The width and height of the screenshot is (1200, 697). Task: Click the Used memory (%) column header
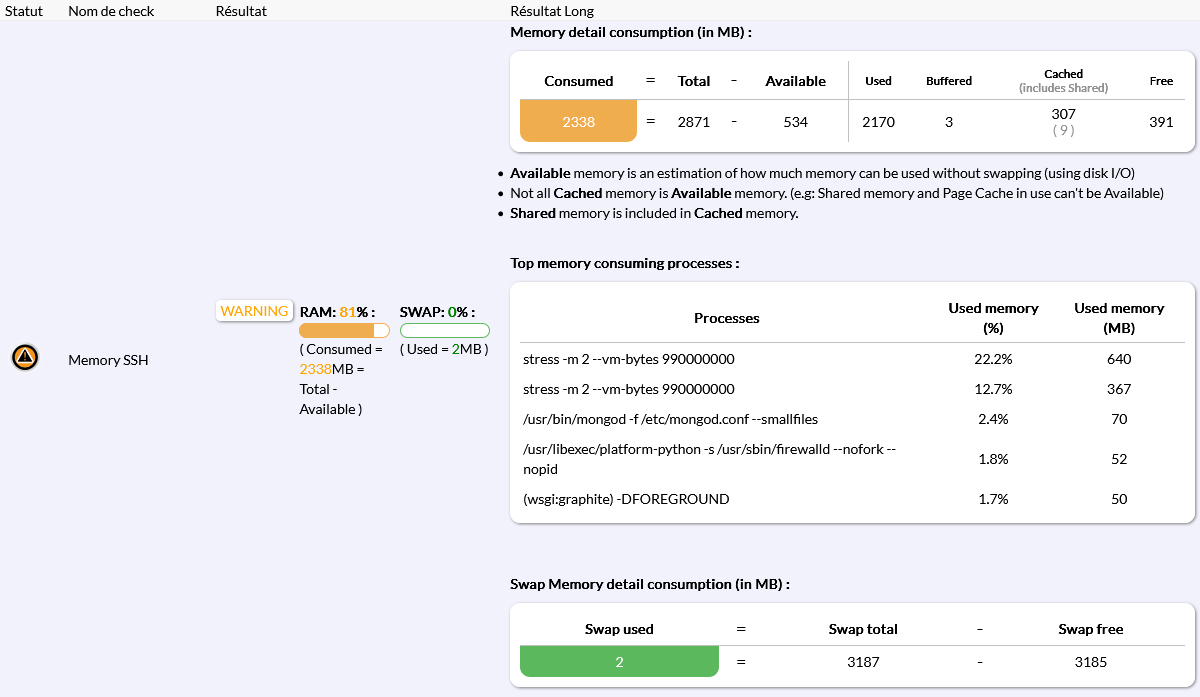tap(993, 318)
